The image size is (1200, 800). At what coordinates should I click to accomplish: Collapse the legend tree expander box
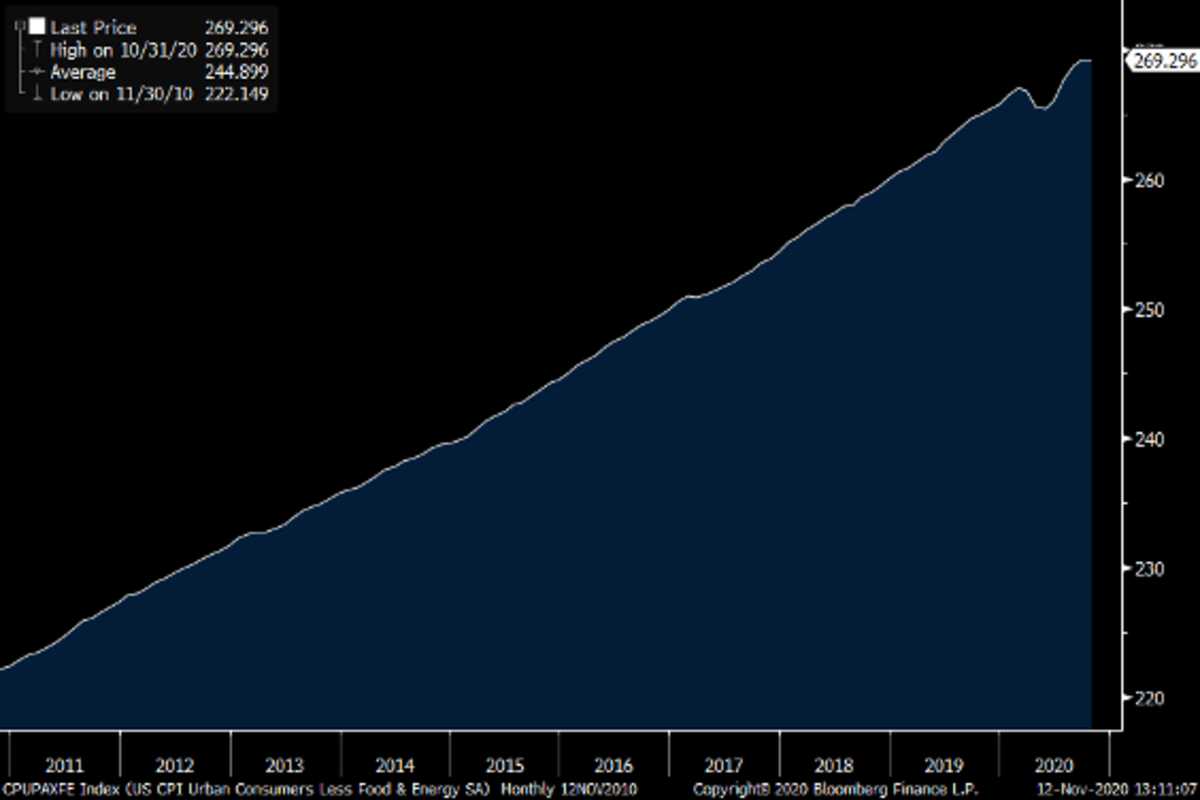[22, 28]
